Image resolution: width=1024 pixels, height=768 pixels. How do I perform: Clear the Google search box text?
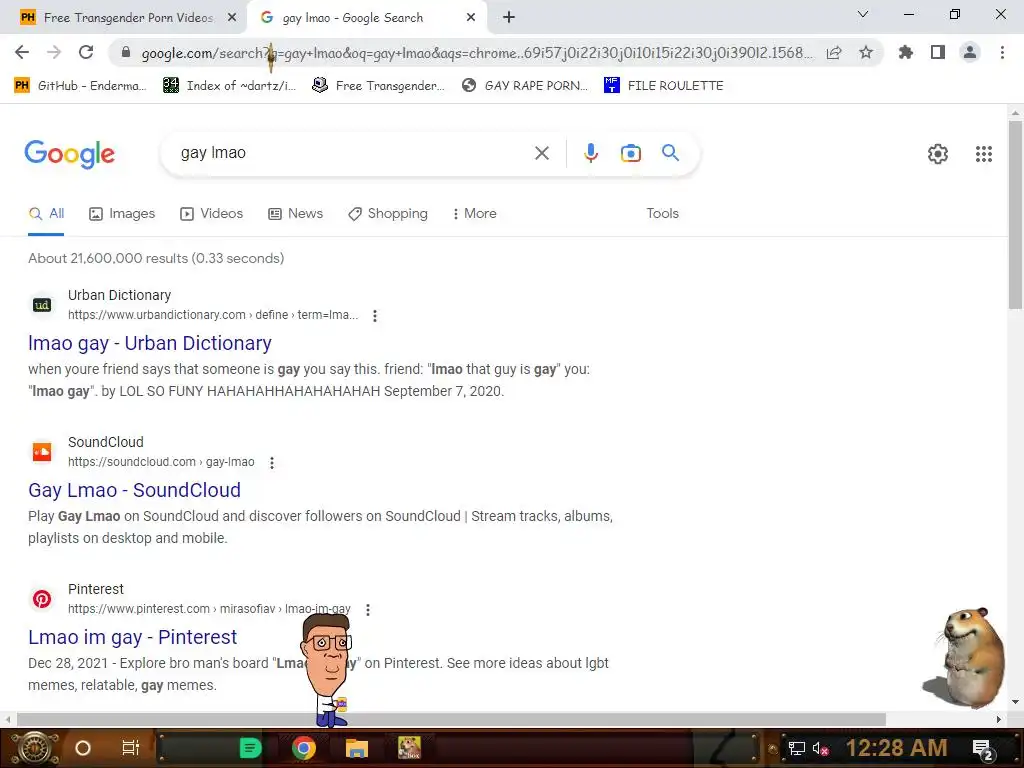click(542, 153)
